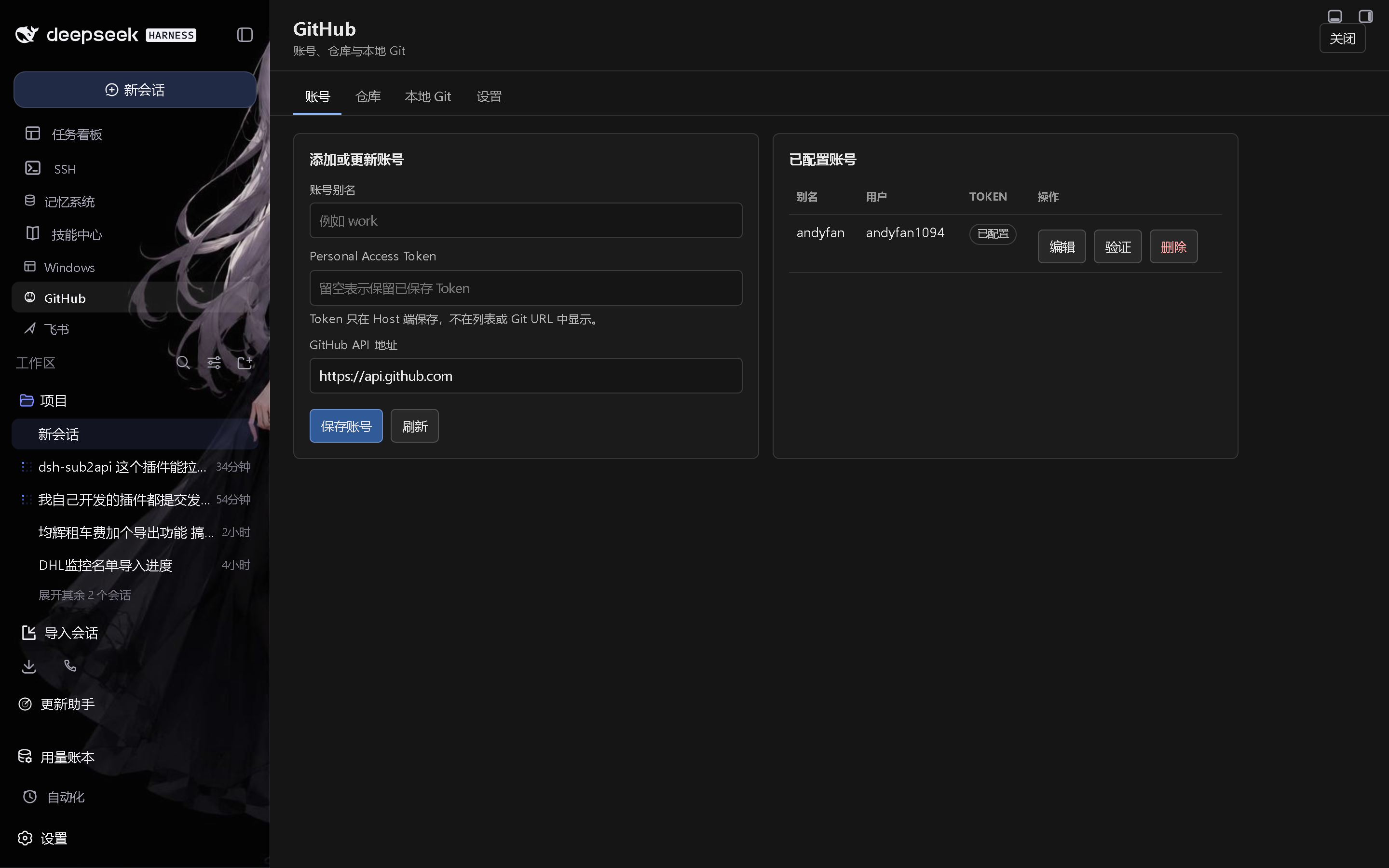Open 自动化 clock icon

pos(30,796)
